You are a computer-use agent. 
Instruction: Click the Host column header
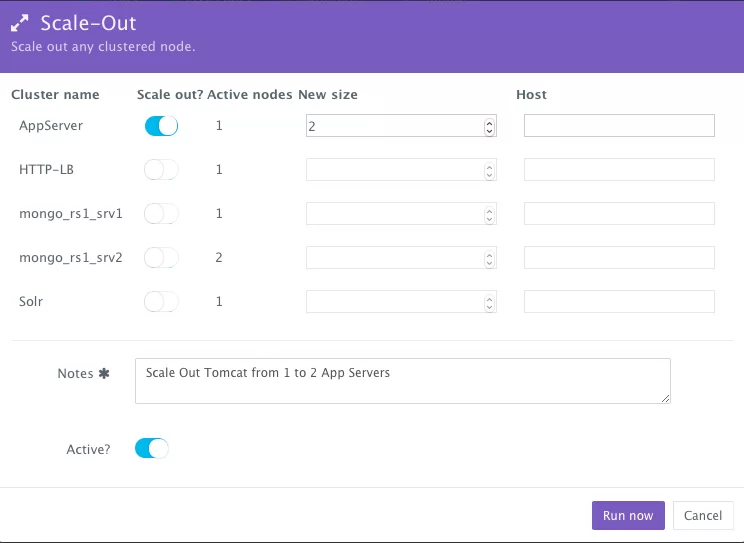531,94
